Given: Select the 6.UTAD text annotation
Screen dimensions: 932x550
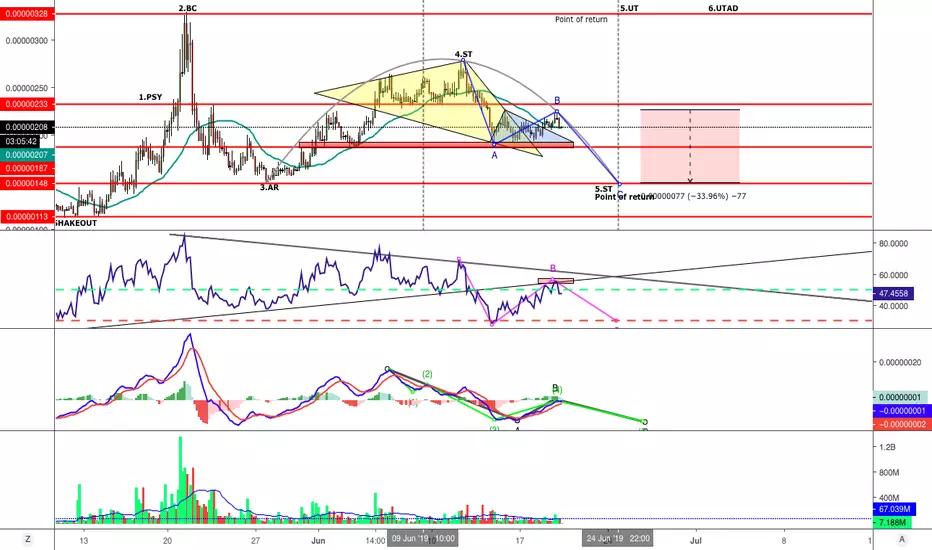Looking at the screenshot, I should coord(723,8).
